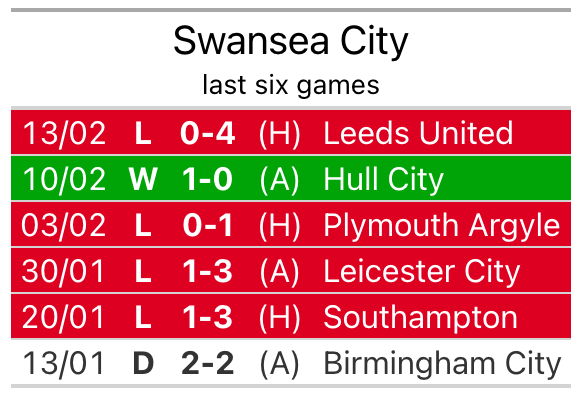Click the D result for Birmingham

click(x=143, y=363)
